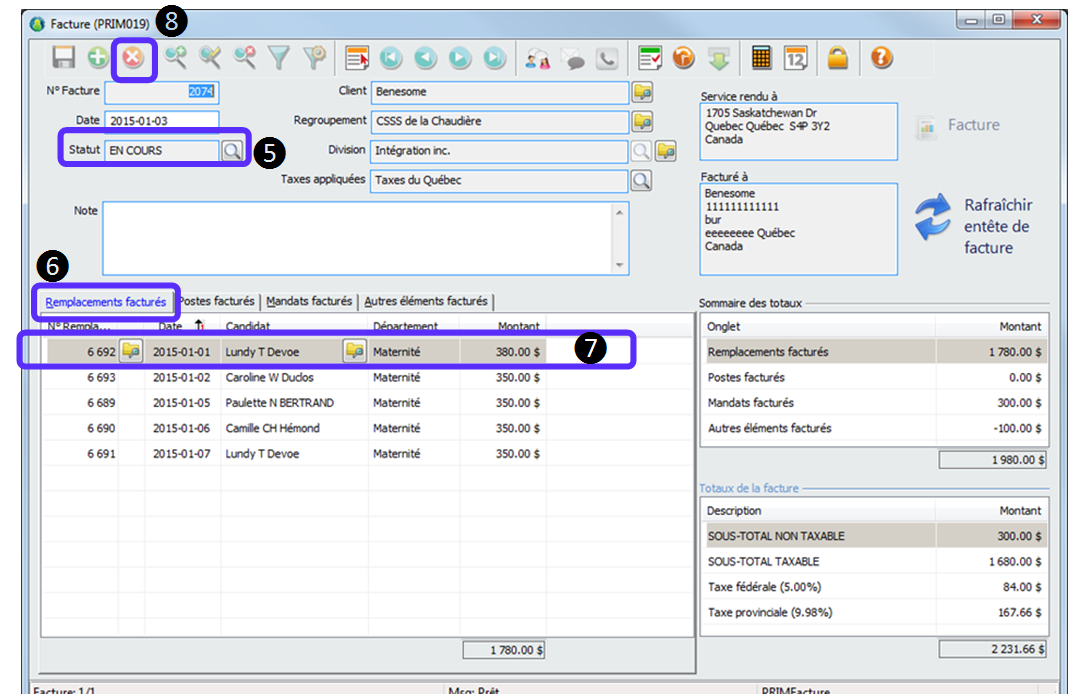Open the Statut lookup magnifier

point(231,151)
